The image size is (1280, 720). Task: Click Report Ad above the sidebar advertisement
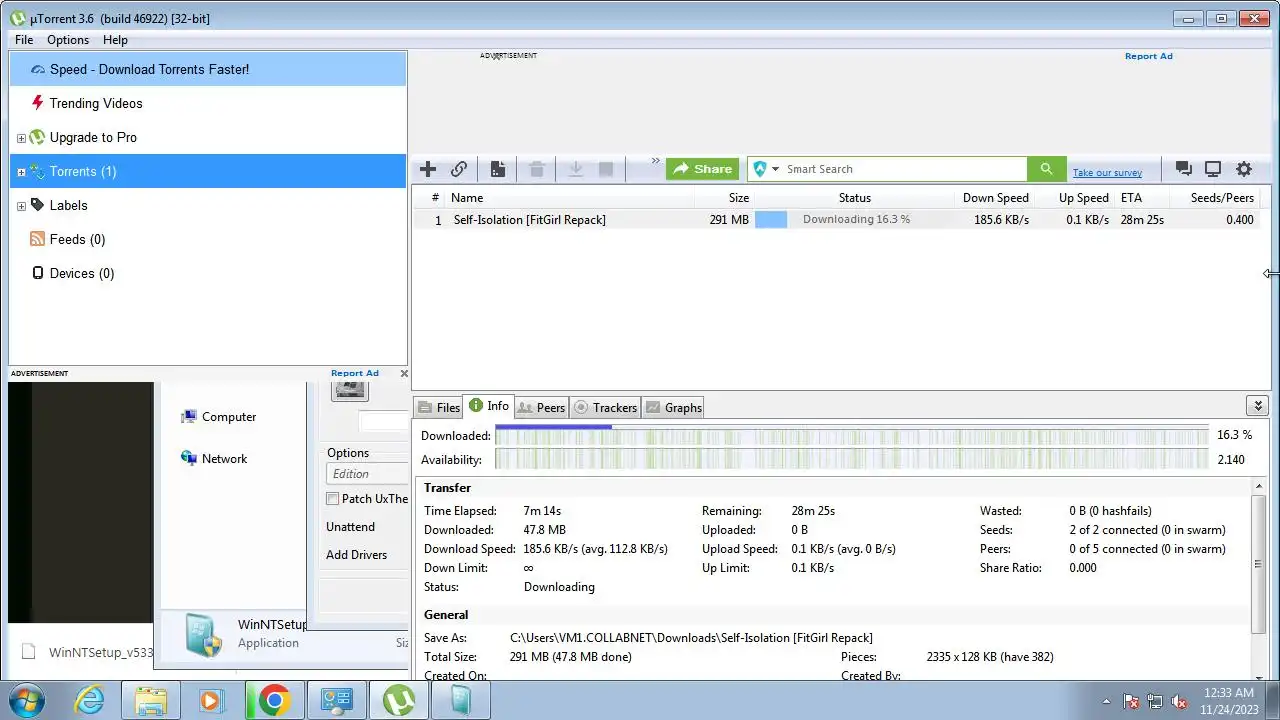click(355, 373)
